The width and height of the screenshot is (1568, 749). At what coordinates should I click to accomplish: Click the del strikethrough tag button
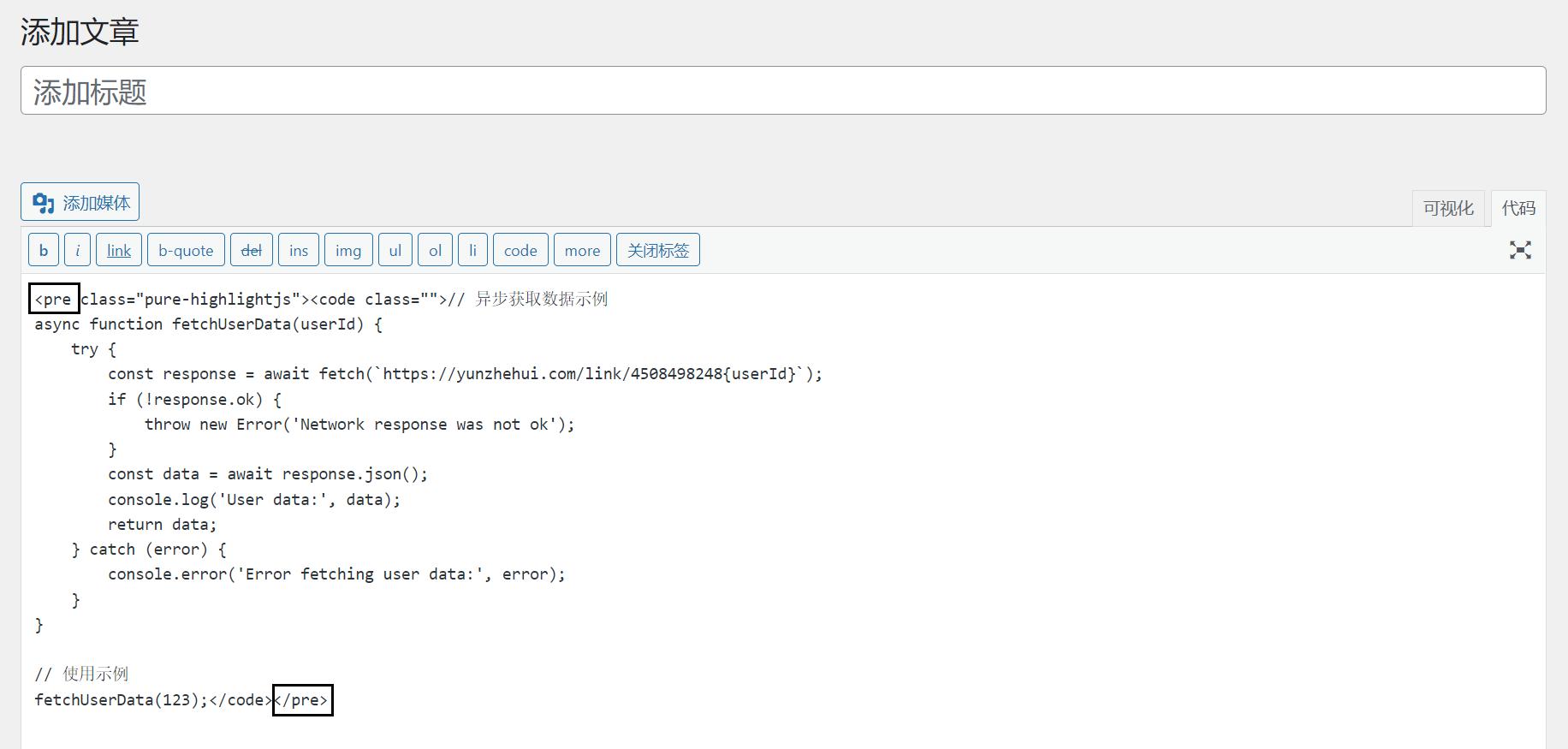[252, 250]
